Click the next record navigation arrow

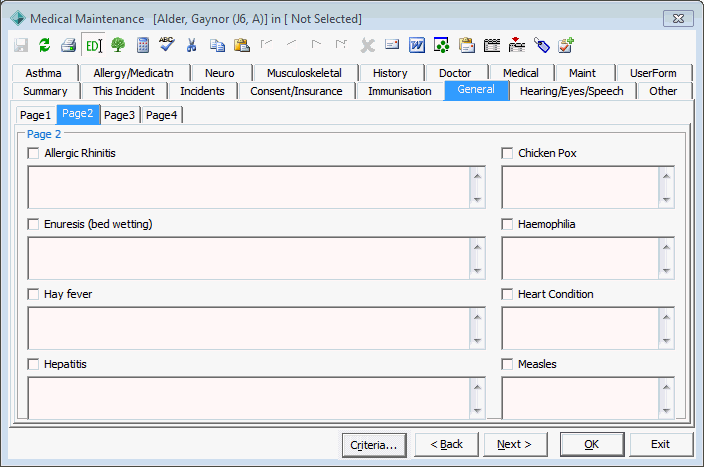pyautogui.click(x=317, y=44)
